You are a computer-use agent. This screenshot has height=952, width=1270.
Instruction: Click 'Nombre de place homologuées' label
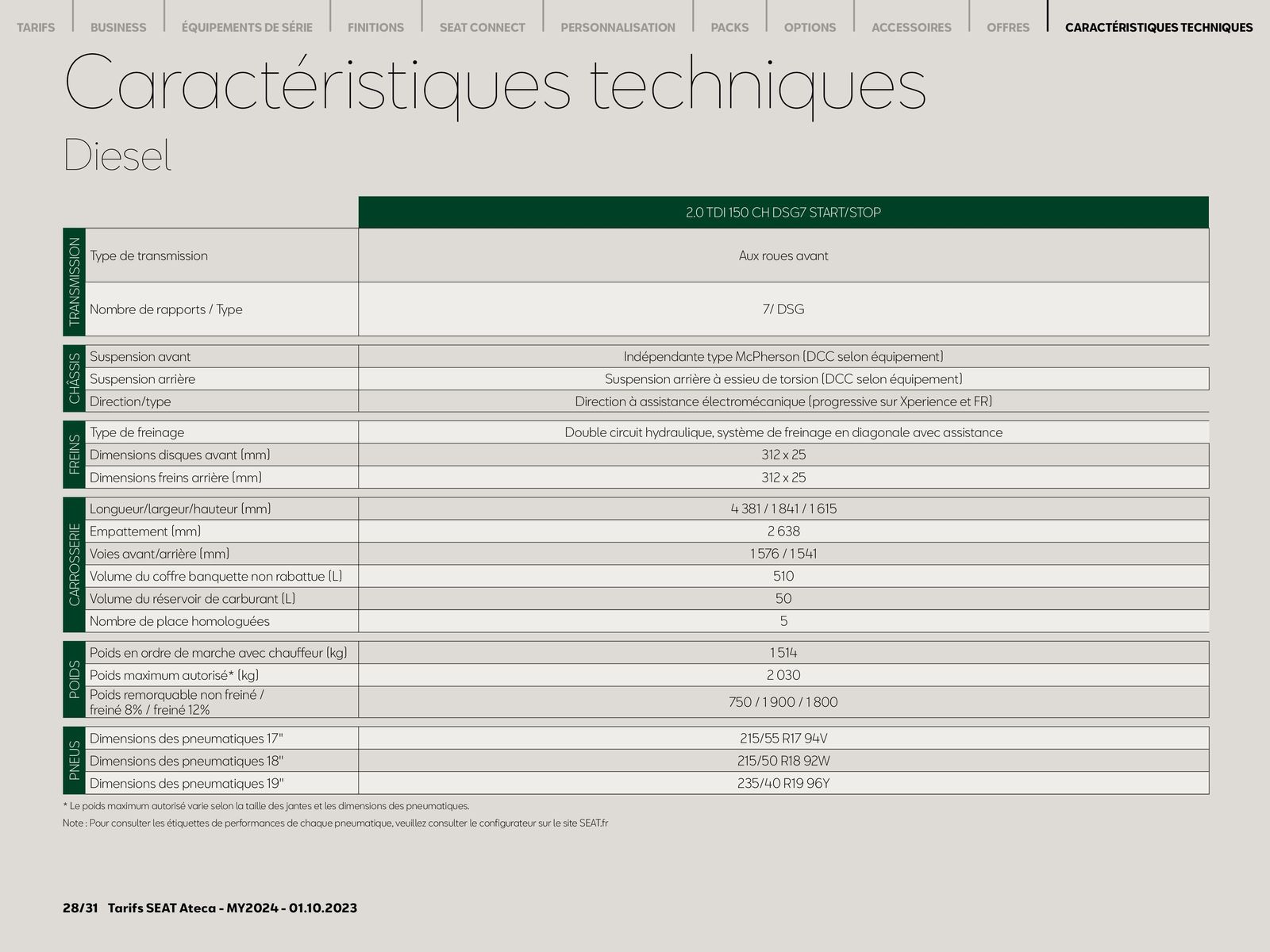(x=179, y=621)
